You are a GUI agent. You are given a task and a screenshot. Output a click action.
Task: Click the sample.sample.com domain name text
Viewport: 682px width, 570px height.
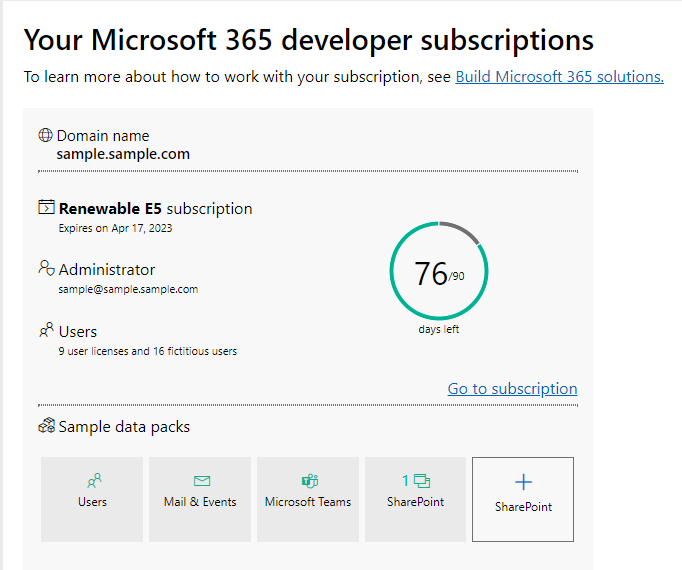point(123,154)
